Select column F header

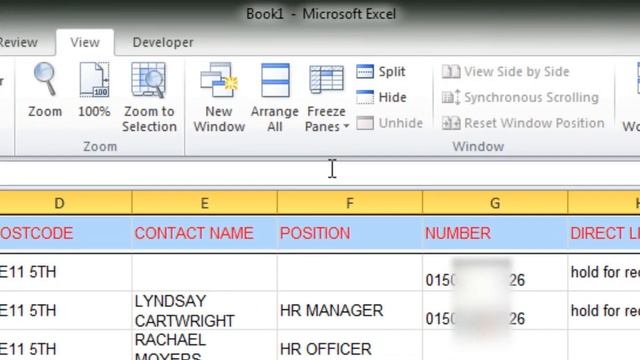point(350,203)
